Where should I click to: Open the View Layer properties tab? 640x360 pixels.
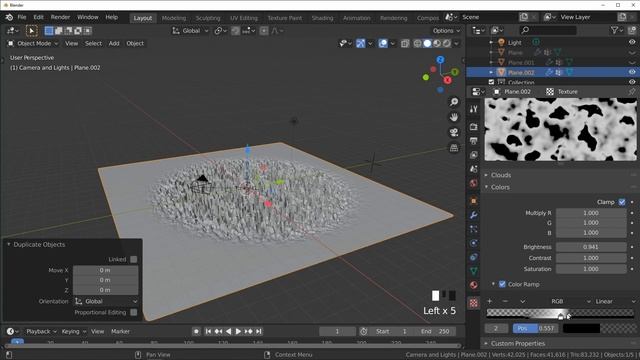tap(473, 155)
